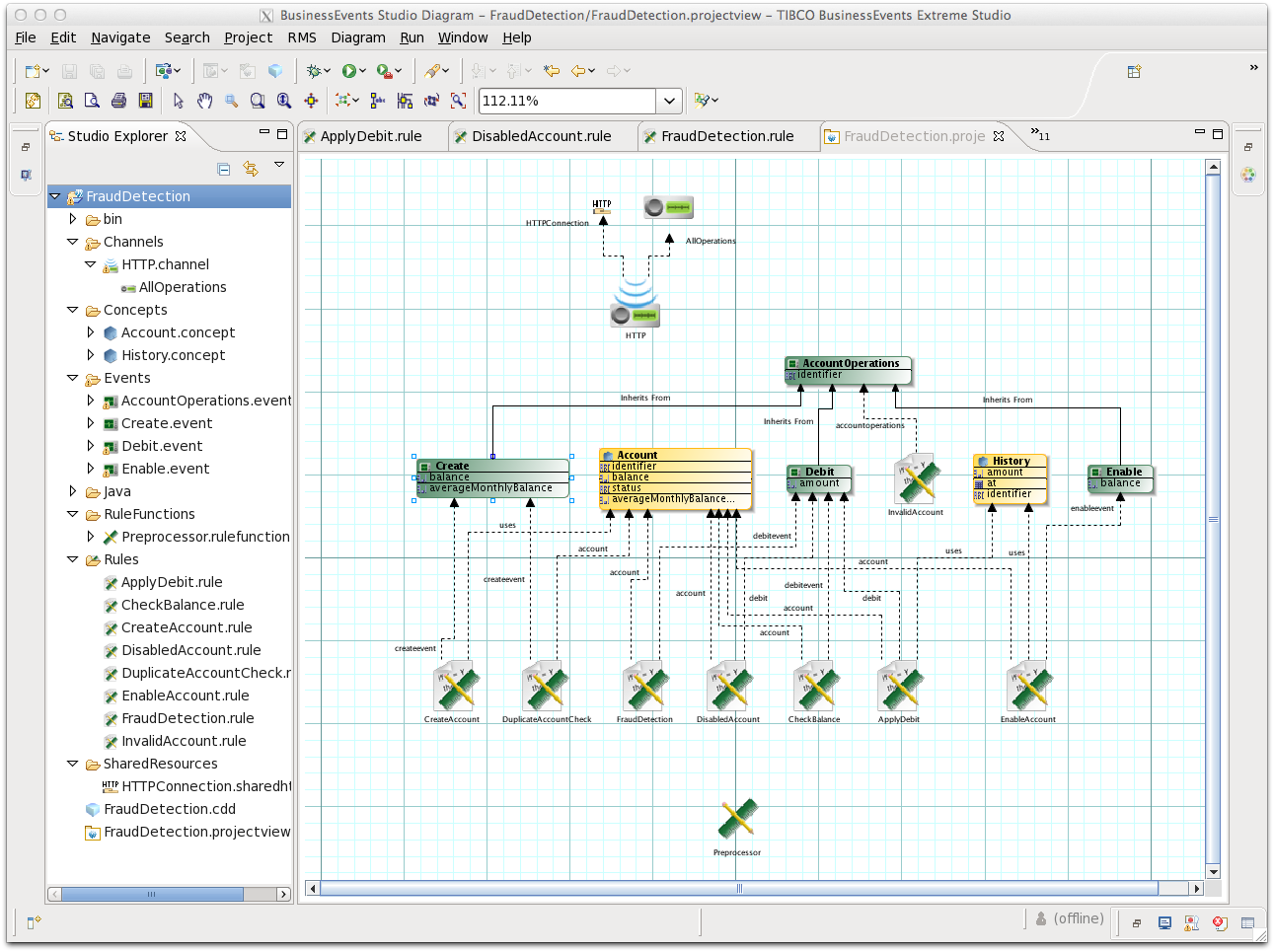The width and height of the screenshot is (1274, 952).
Task: Switch to the FraudDetection.rule tab
Action: [727, 136]
